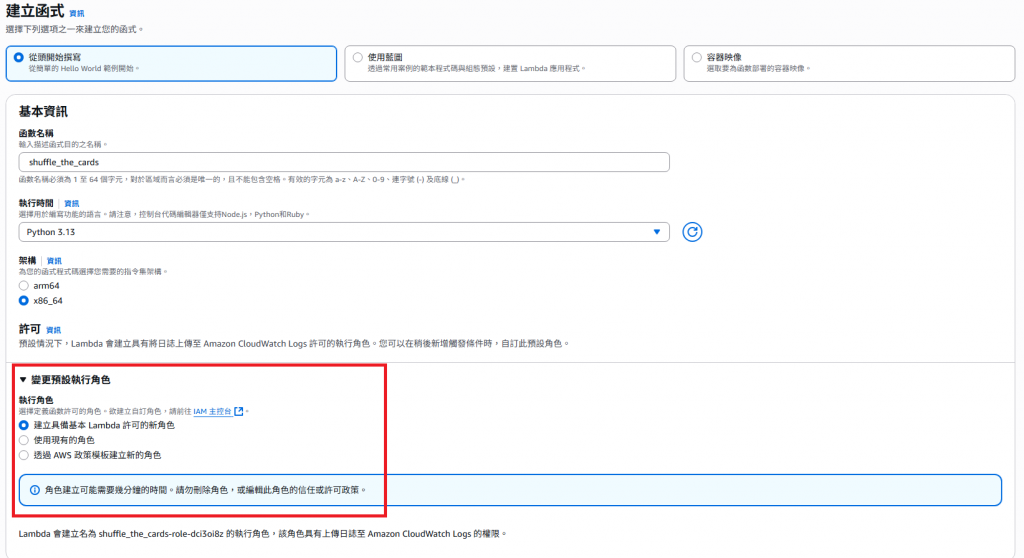The image size is (1024, 558).
Task: Click the shuffle_the_cards-role-dci3oi8z description text
Action: pyautogui.click(x=262, y=534)
